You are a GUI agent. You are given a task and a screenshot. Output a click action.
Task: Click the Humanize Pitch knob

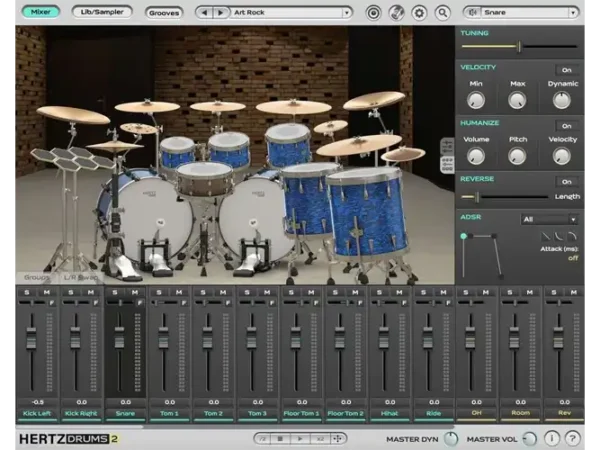pyautogui.click(x=517, y=157)
